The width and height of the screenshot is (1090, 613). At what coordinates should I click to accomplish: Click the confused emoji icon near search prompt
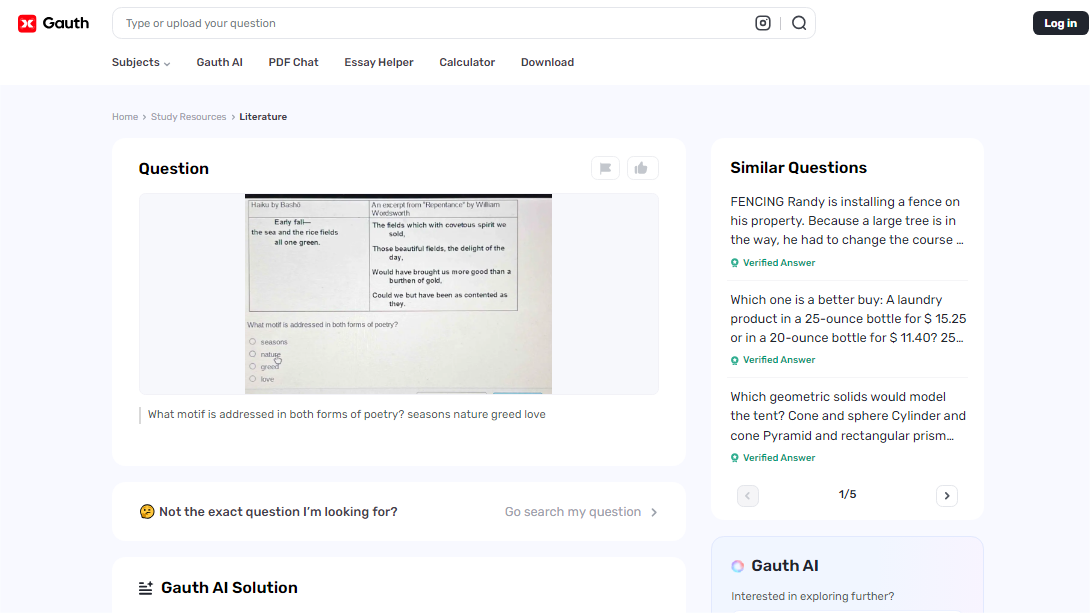(147, 511)
